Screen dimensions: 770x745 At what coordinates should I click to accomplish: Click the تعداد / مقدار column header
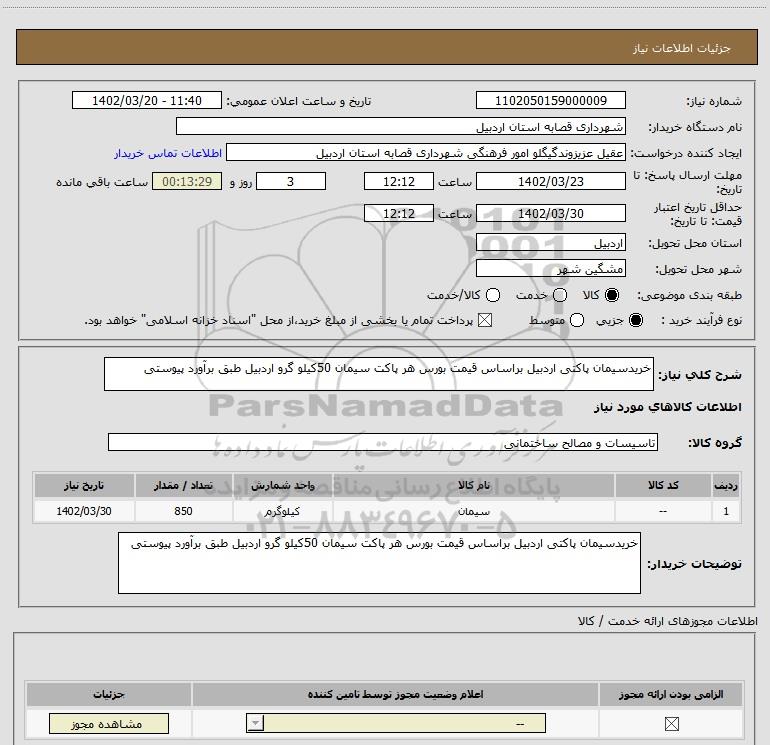tap(183, 485)
